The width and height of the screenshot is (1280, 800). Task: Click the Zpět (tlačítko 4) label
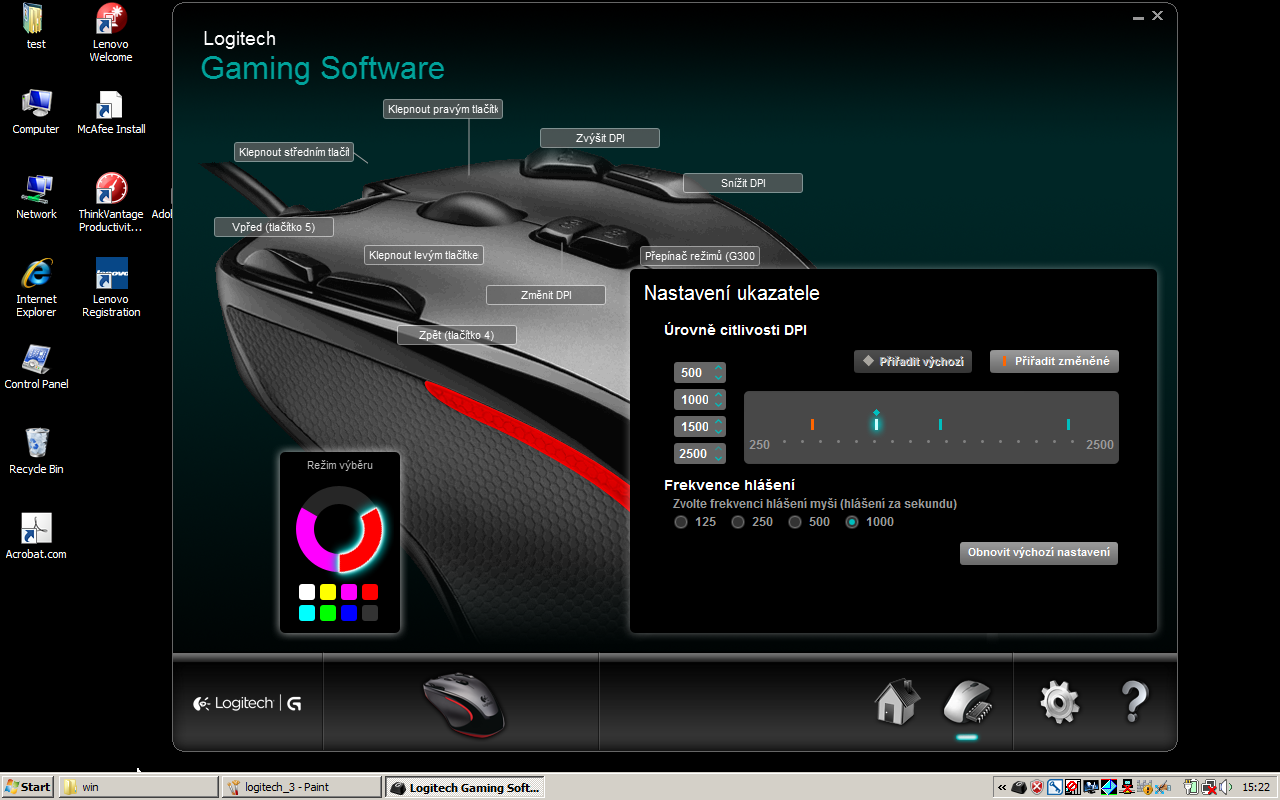point(457,335)
